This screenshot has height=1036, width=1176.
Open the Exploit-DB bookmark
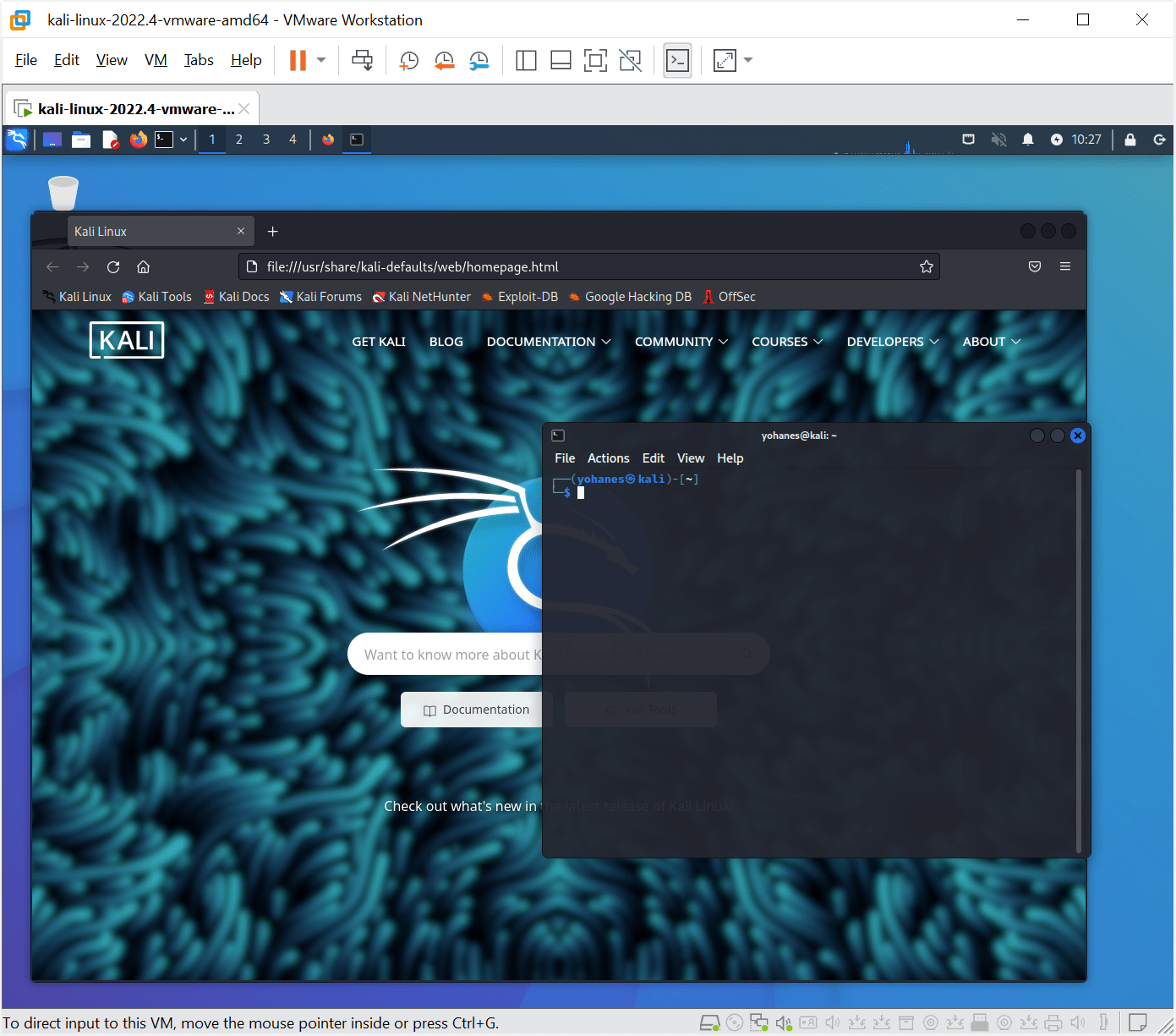[x=520, y=297]
